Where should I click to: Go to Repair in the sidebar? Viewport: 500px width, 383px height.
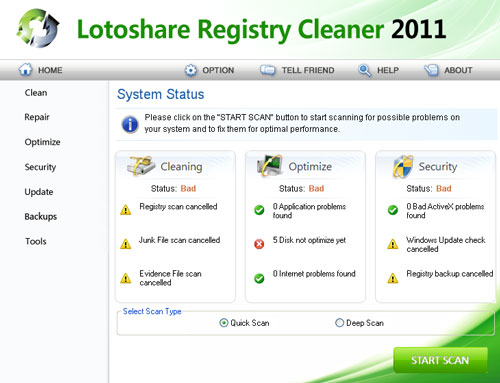[37, 117]
